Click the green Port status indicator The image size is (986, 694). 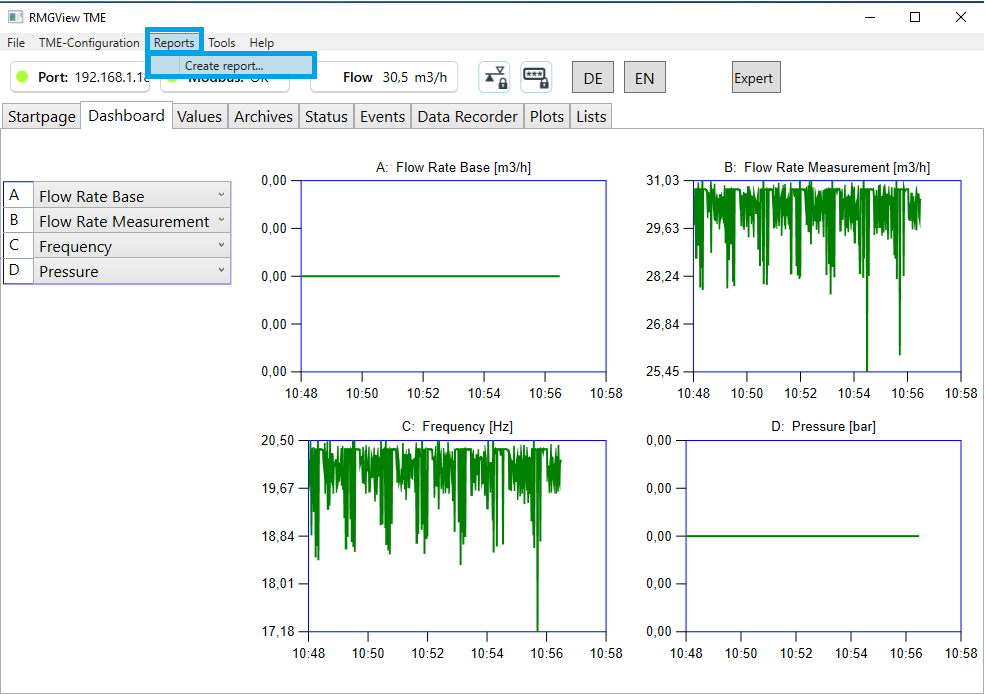(x=22, y=77)
